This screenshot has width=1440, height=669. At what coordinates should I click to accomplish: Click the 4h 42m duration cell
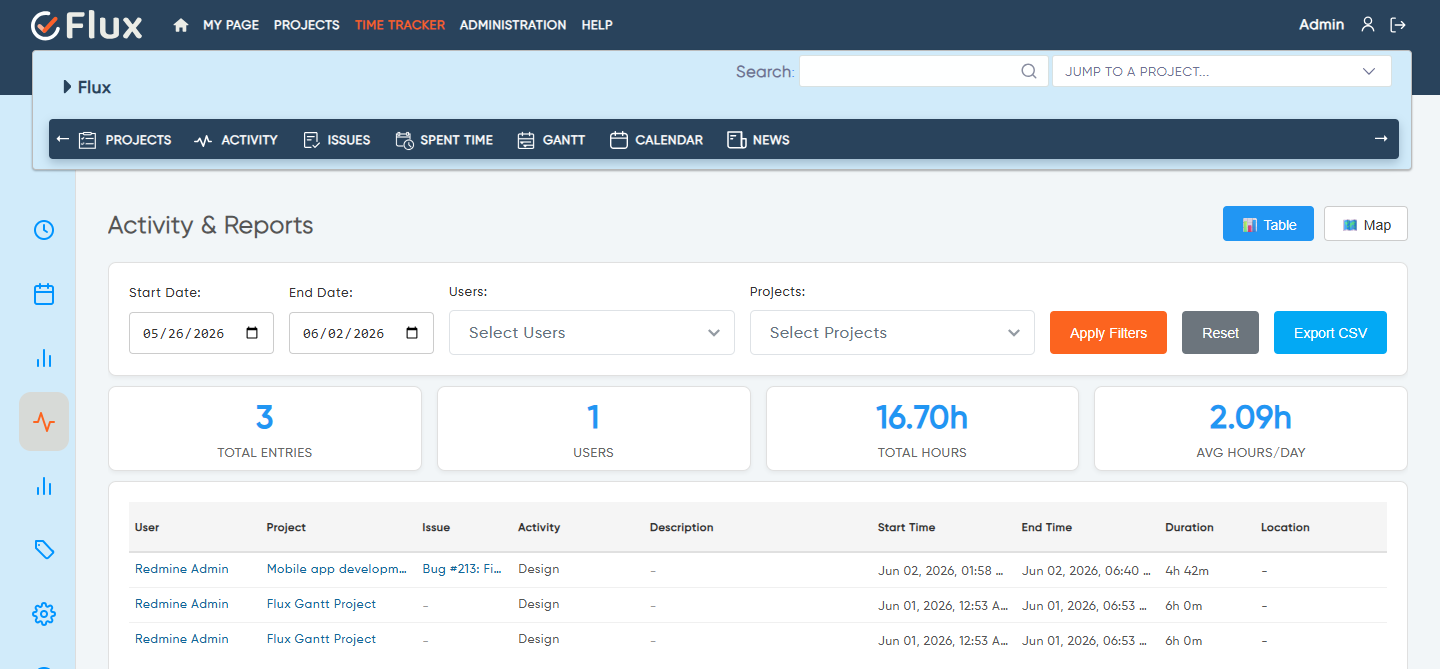click(1187, 570)
